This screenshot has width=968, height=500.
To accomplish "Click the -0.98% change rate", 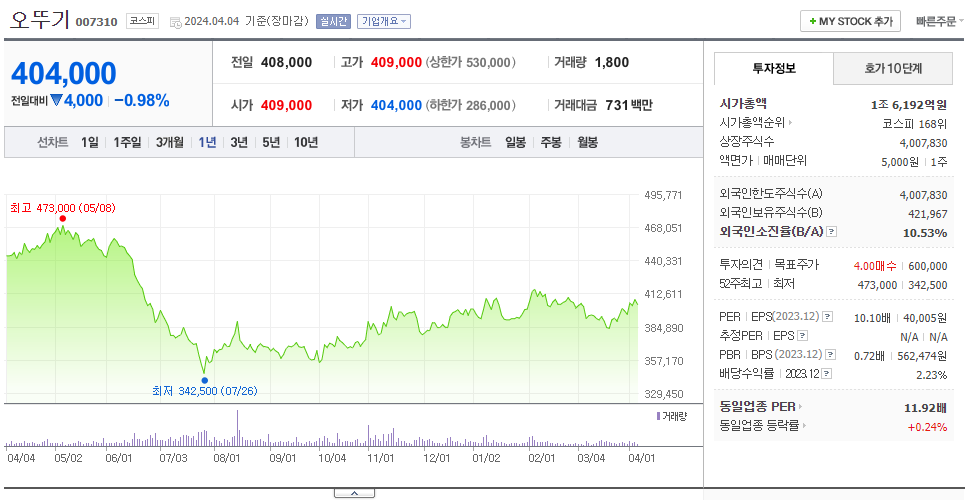I will (x=142, y=101).
